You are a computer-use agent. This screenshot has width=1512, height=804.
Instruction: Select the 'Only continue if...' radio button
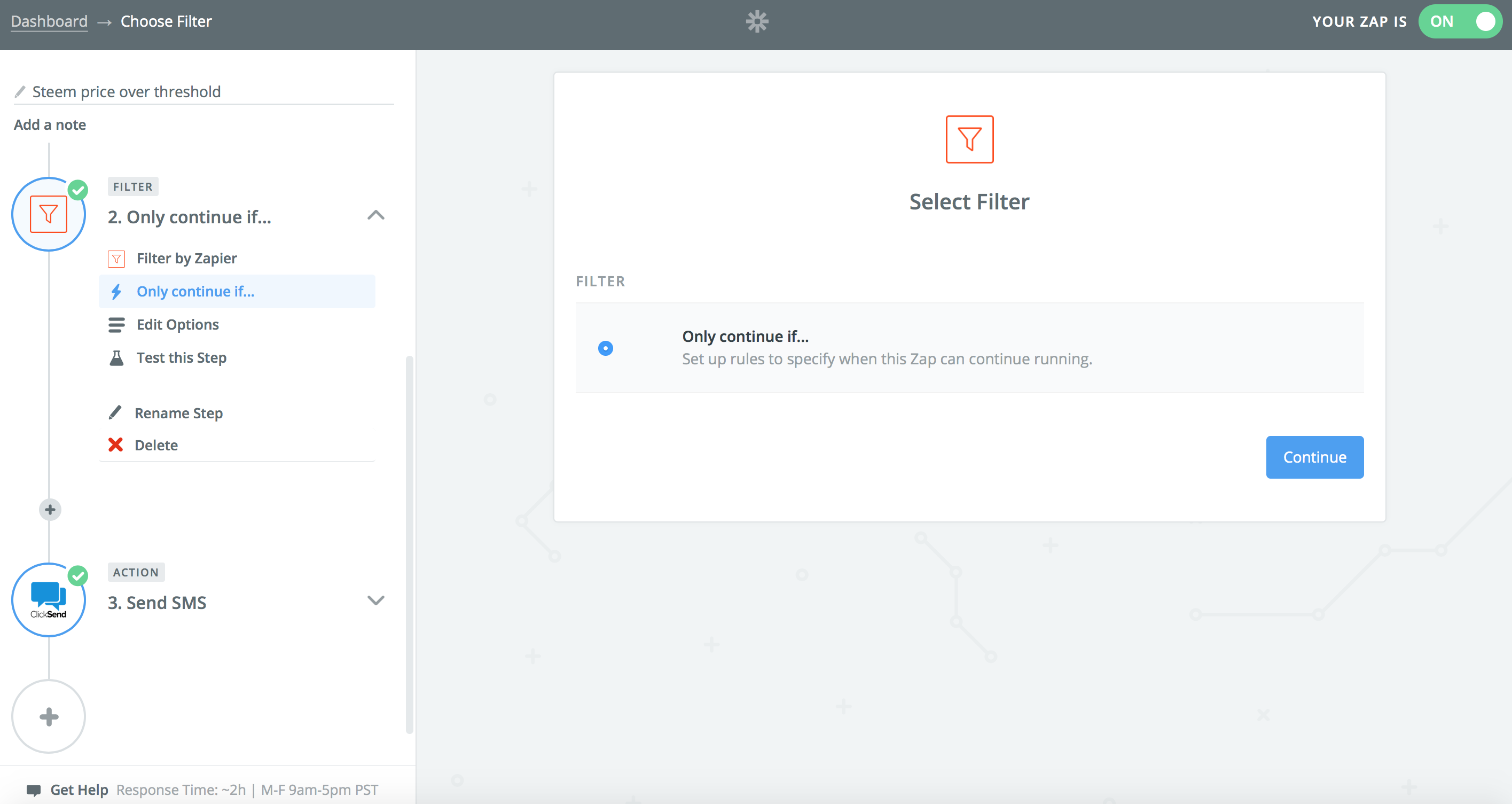[605, 348]
